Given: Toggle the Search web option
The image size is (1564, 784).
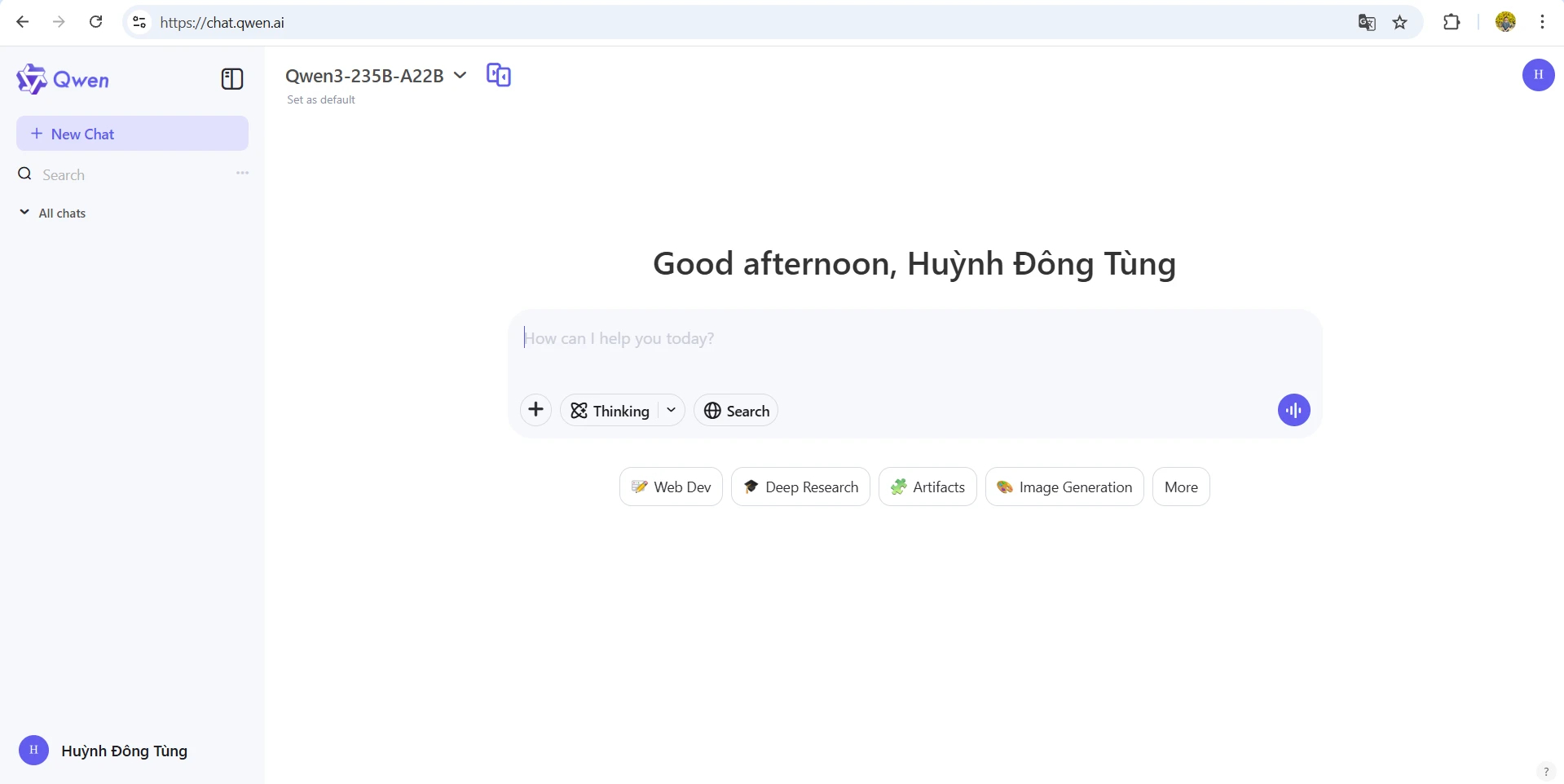Looking at the screenshot, I should [x=736, y=411].
